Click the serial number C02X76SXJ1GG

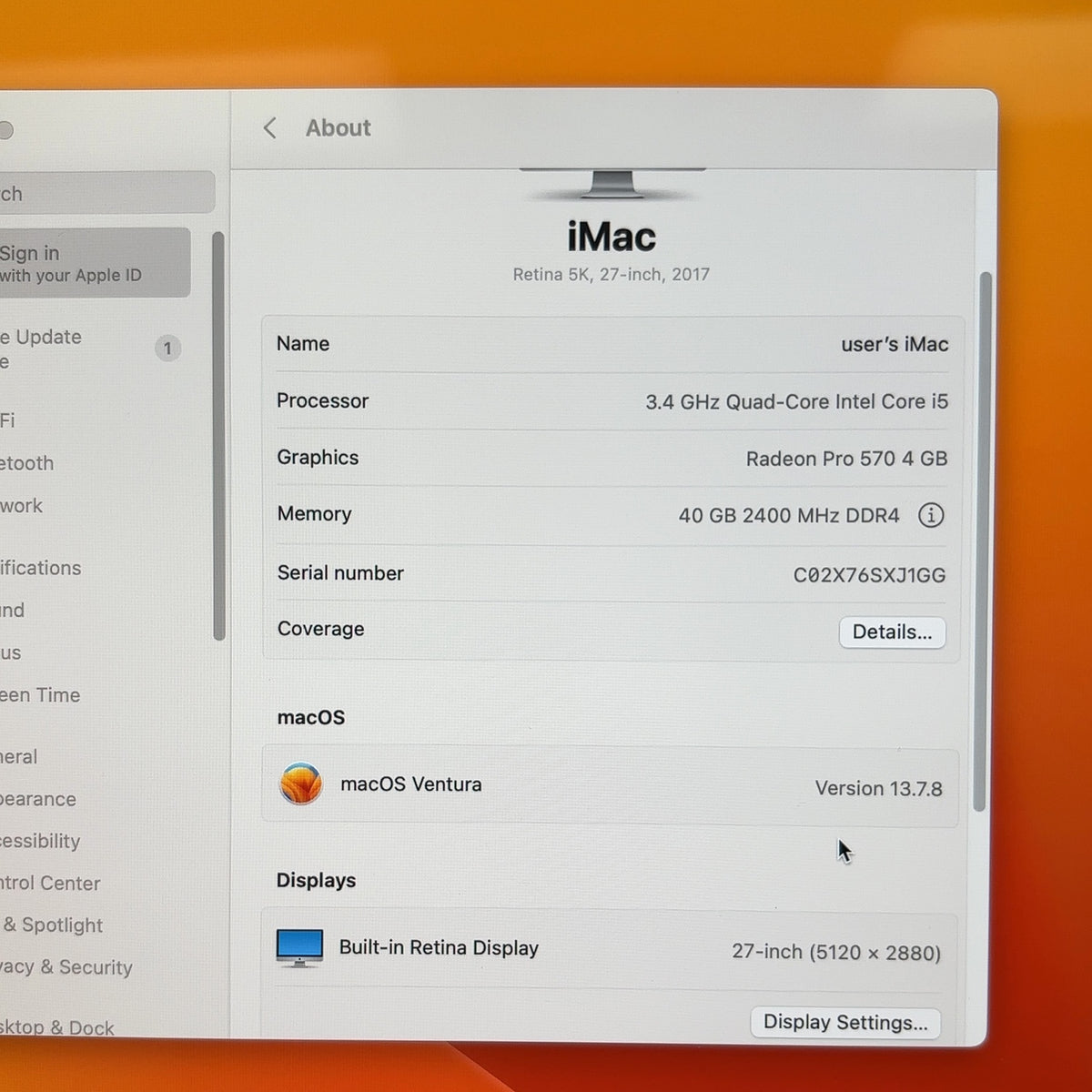pyautogui.click(x=869, y=575)
